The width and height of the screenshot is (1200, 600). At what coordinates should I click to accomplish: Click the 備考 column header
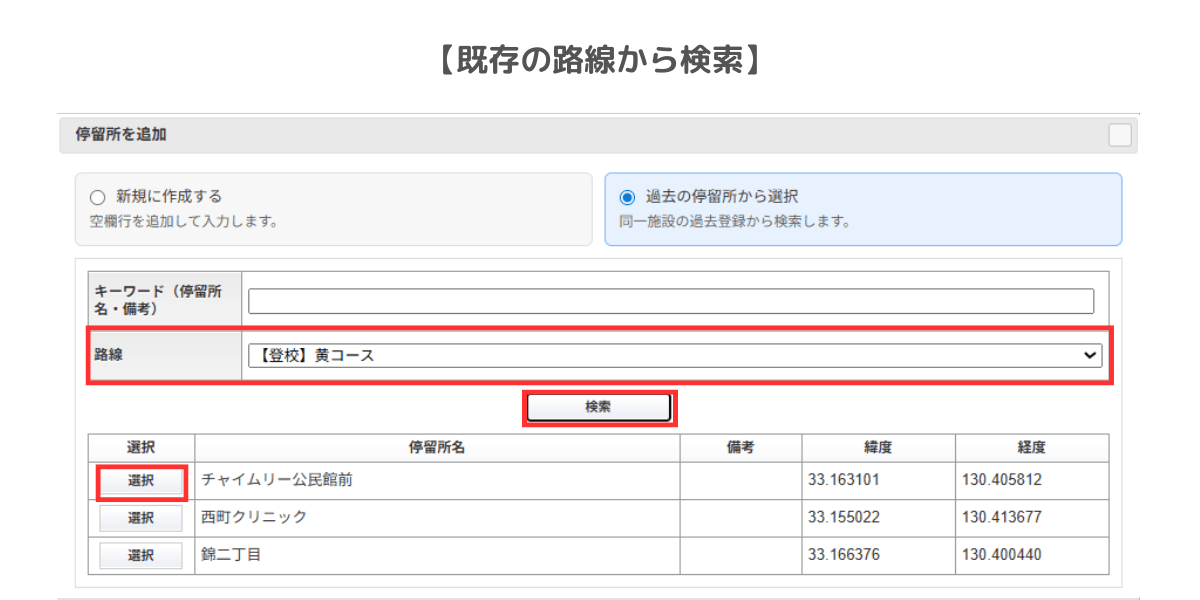pos(740,448)
